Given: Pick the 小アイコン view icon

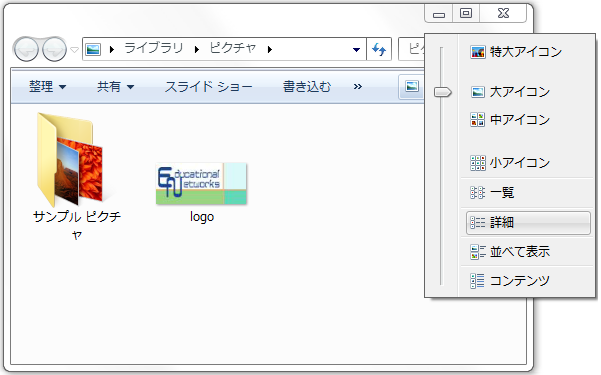Looking at the screenshot, I should 478,163.
